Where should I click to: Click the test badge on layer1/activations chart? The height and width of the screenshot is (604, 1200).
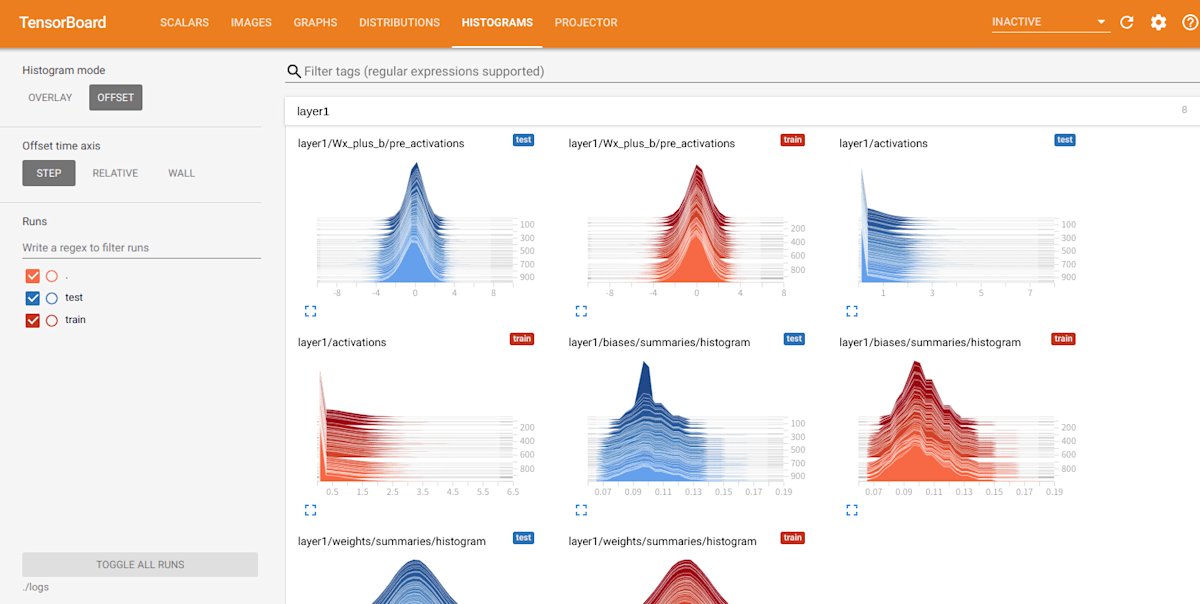click(x=1065, y=140)
